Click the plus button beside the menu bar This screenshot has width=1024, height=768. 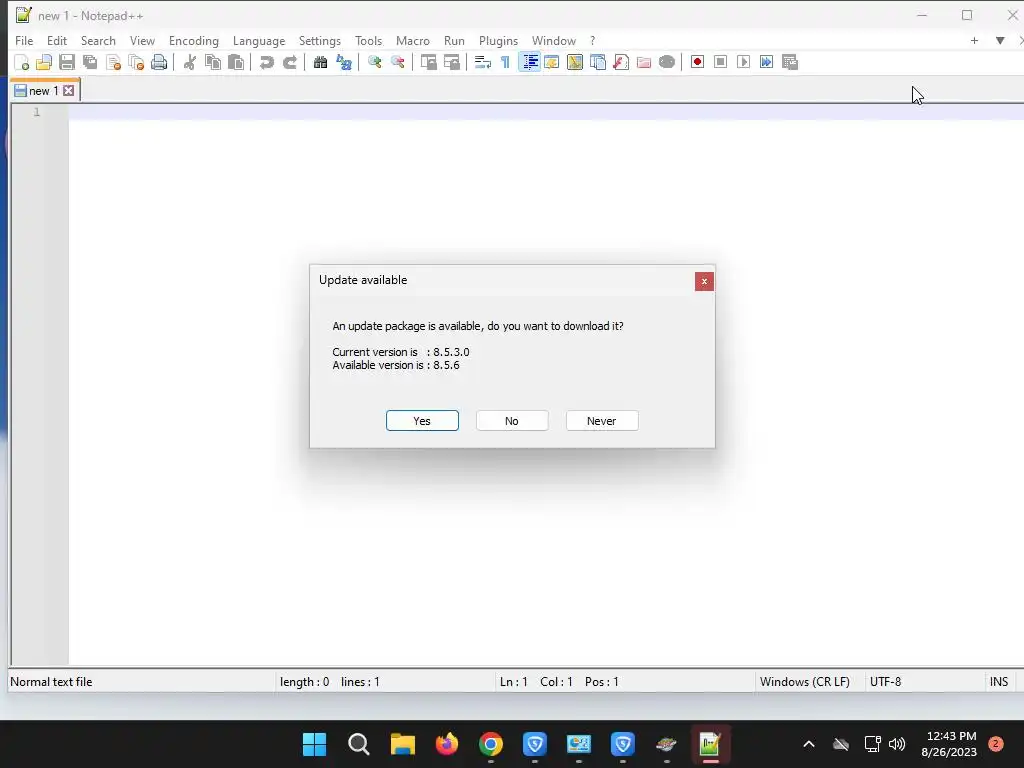(x=974, y=40)
